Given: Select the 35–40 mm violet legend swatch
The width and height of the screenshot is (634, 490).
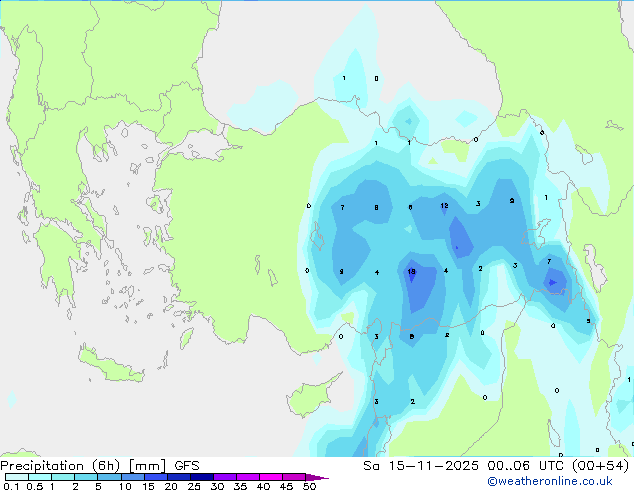Looking at the screenshot, I should point(248,477).
